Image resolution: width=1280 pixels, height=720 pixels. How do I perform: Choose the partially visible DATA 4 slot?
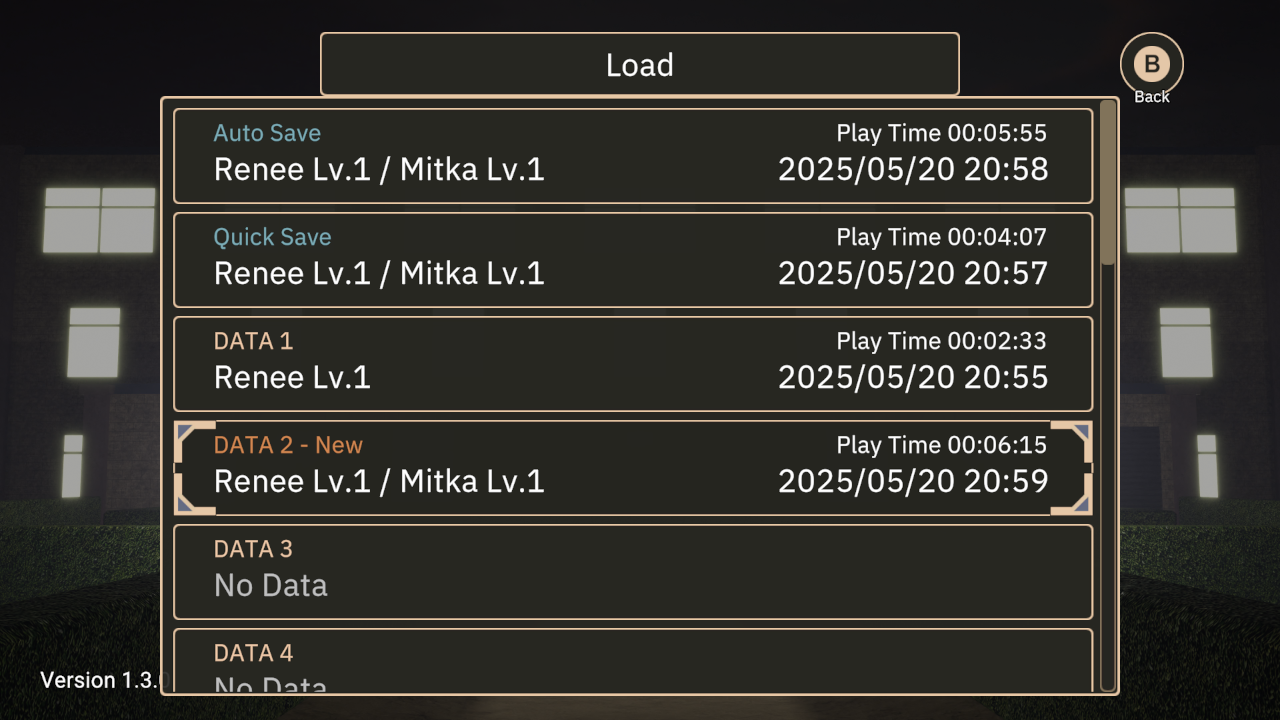pos(633,660)
